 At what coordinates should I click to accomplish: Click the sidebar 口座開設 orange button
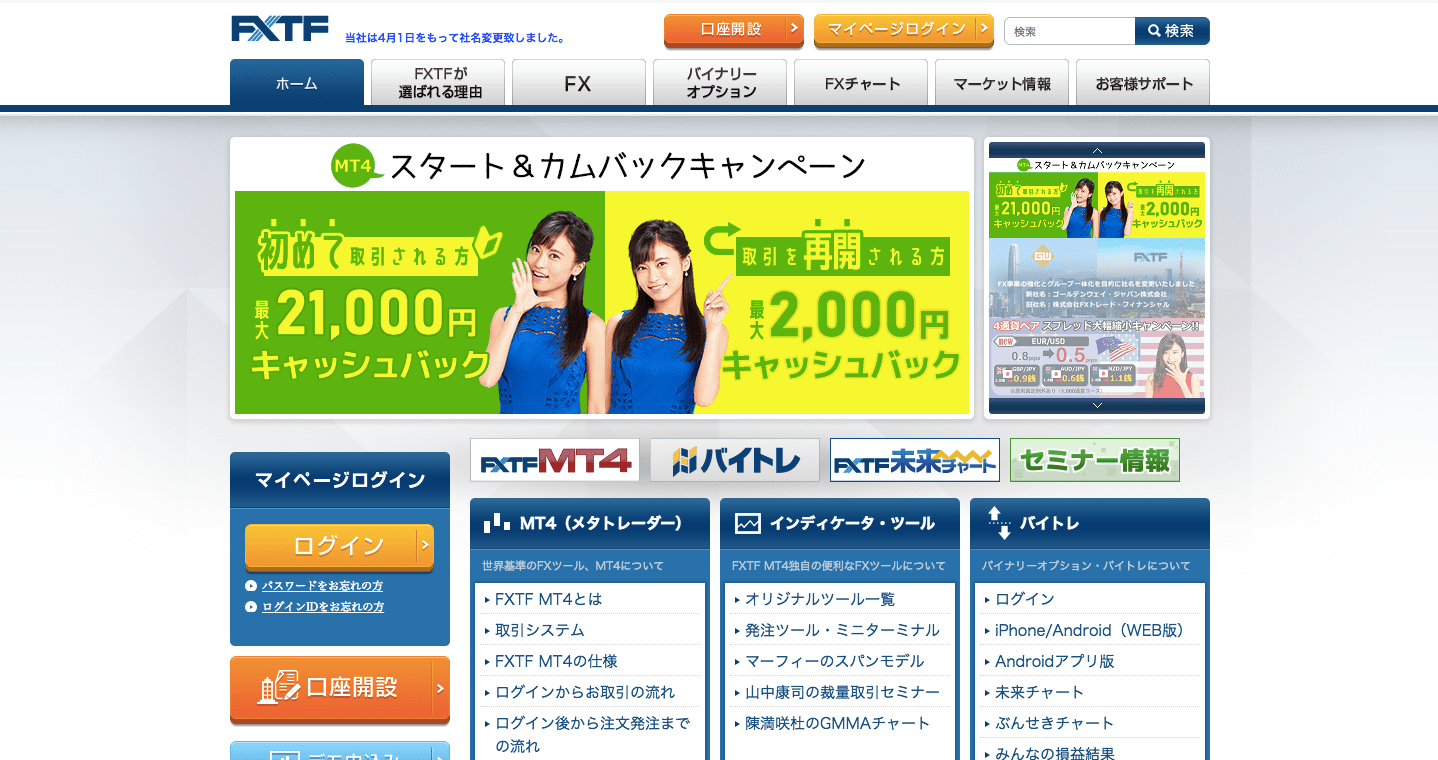point(340,689)
